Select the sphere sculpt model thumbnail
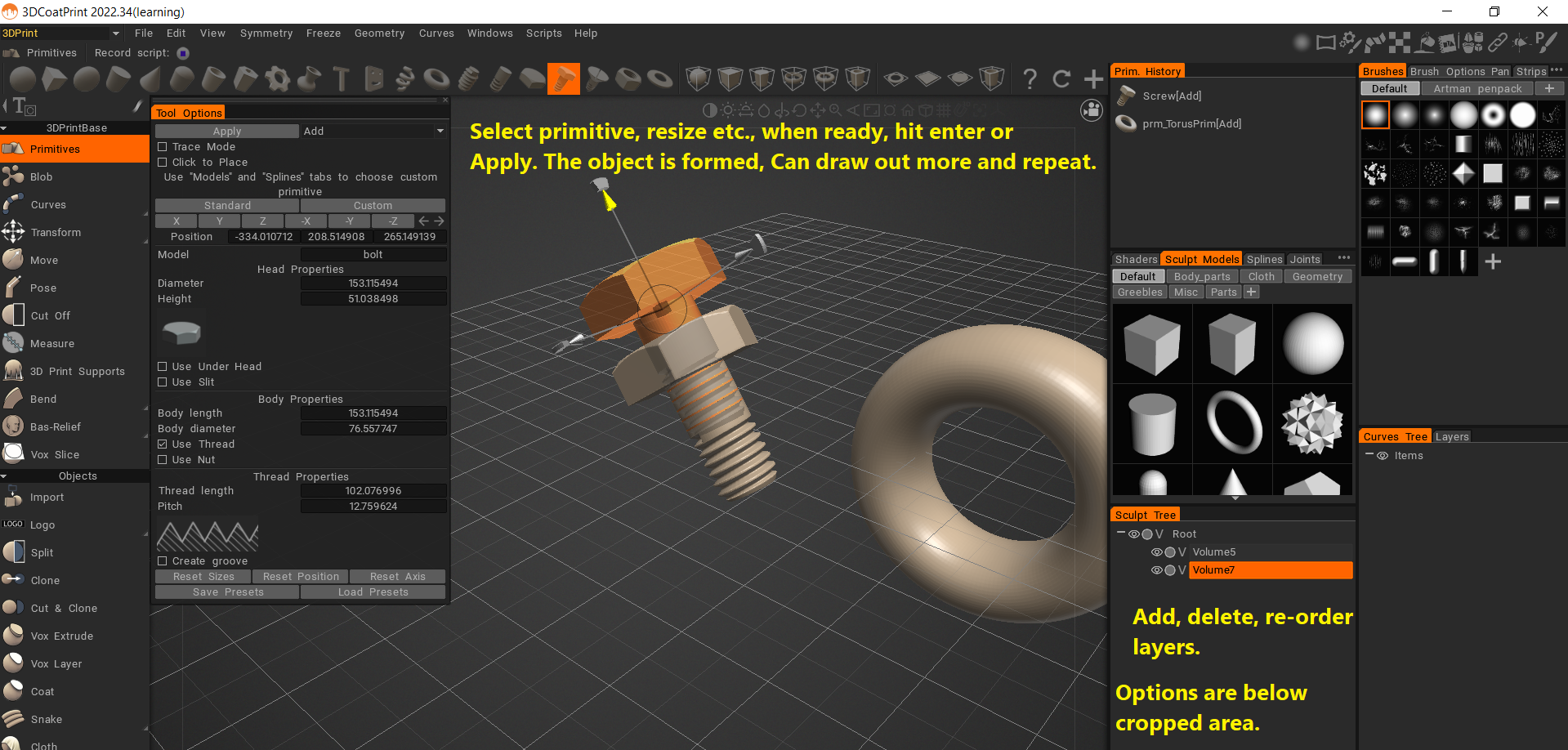This screenshot has width=1568, height=750. click(1312, 344)
